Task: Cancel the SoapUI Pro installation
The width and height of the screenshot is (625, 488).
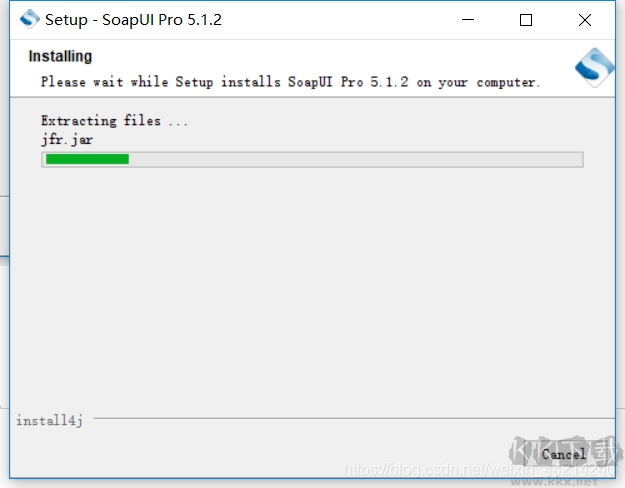Action: pyautogui.click(x=563, y=453)
